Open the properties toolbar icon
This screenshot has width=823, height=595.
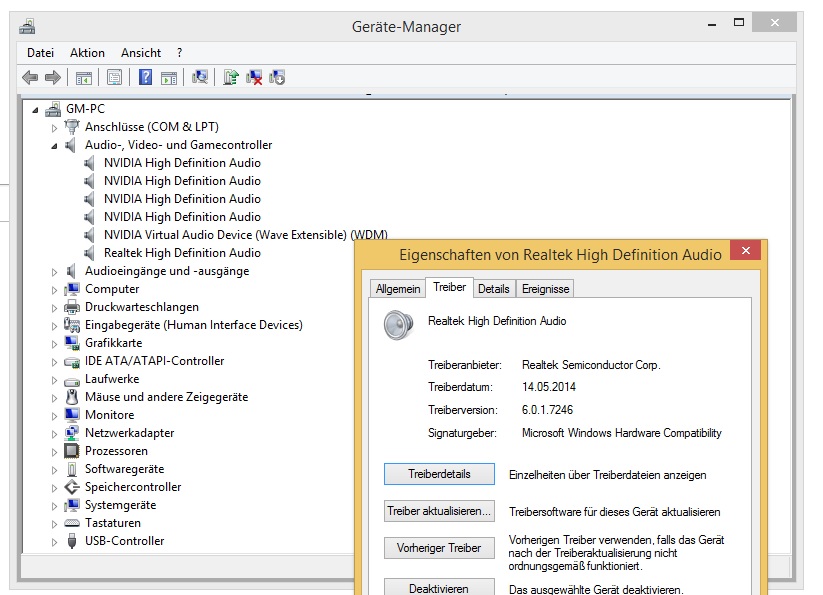[114, 78]
